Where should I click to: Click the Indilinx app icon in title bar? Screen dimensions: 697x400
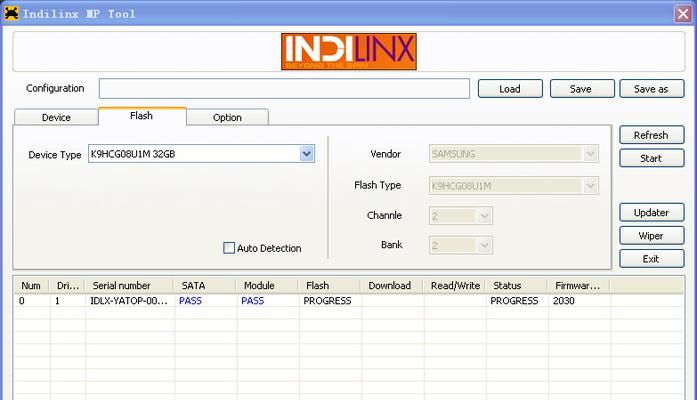click(x=12, y=13)
